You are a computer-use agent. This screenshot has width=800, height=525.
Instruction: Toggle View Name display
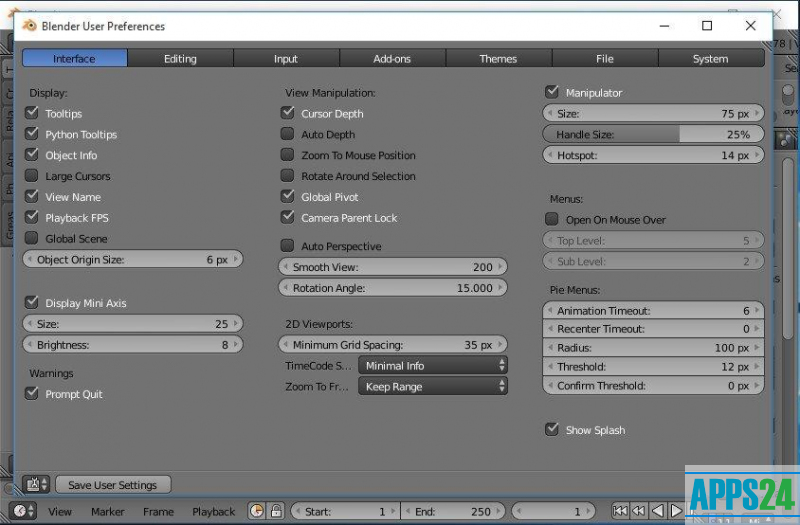[32, 196]
